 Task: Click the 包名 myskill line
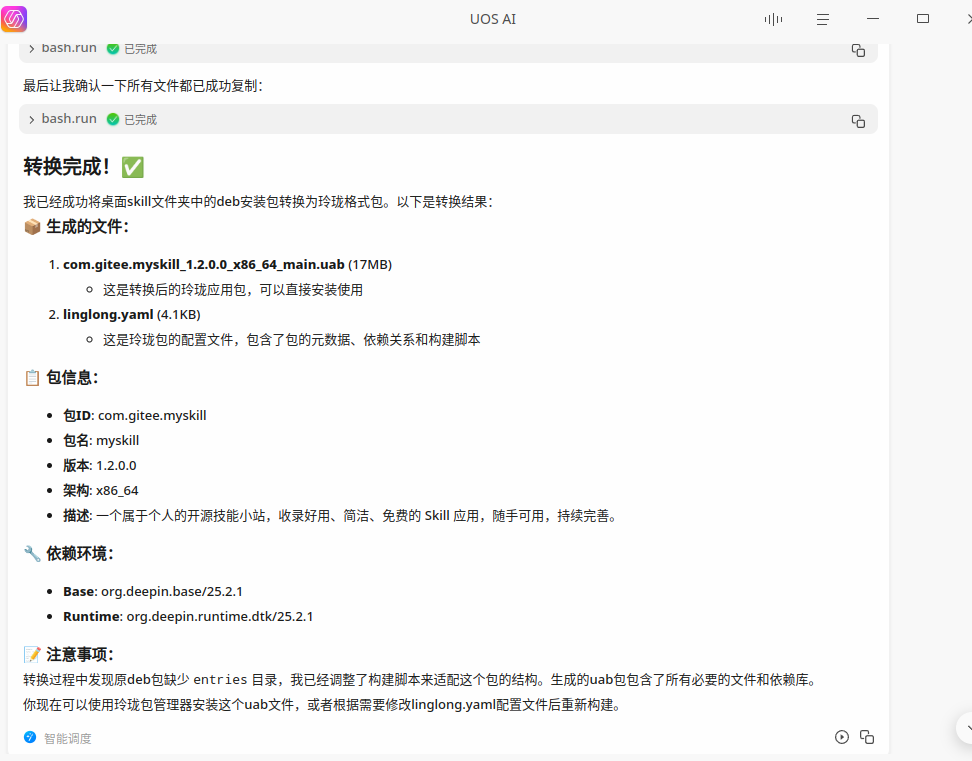[x=101, y=441]
